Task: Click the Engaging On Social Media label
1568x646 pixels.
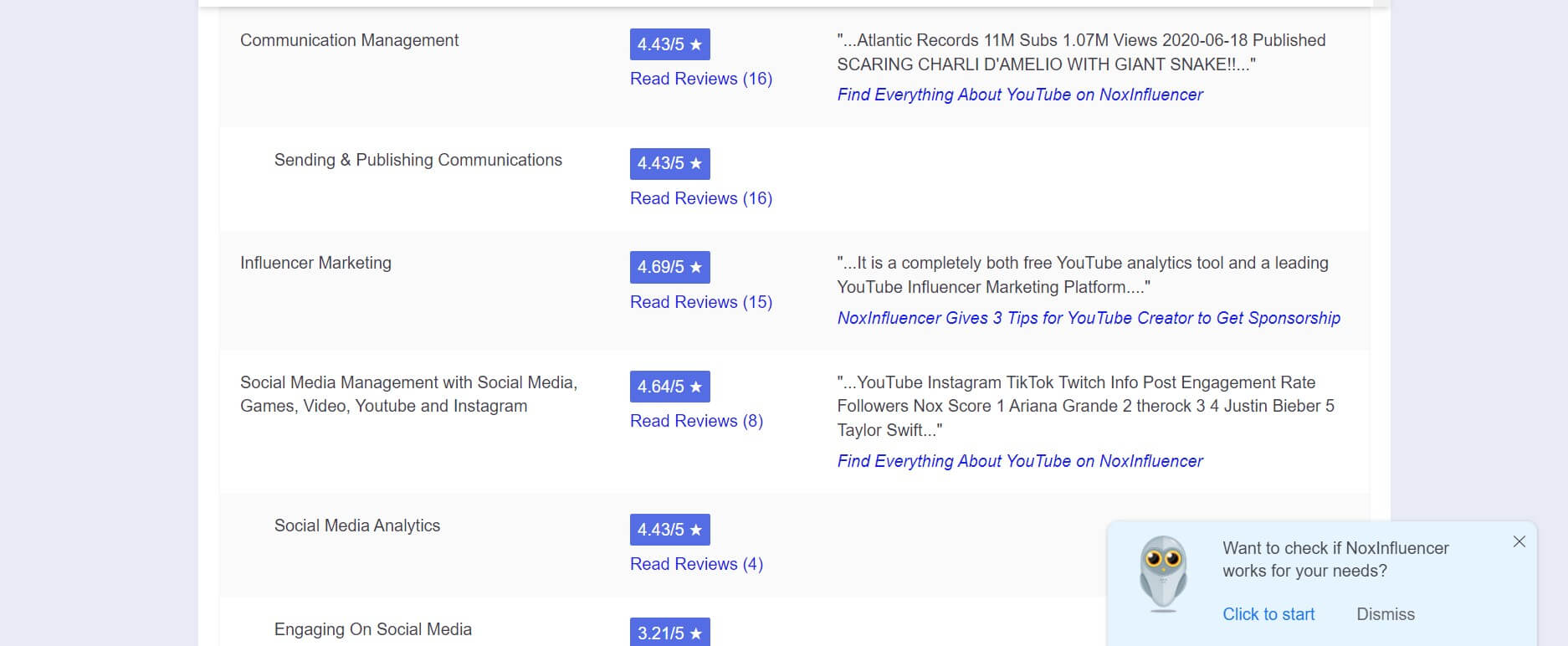Action: [373, 629]
